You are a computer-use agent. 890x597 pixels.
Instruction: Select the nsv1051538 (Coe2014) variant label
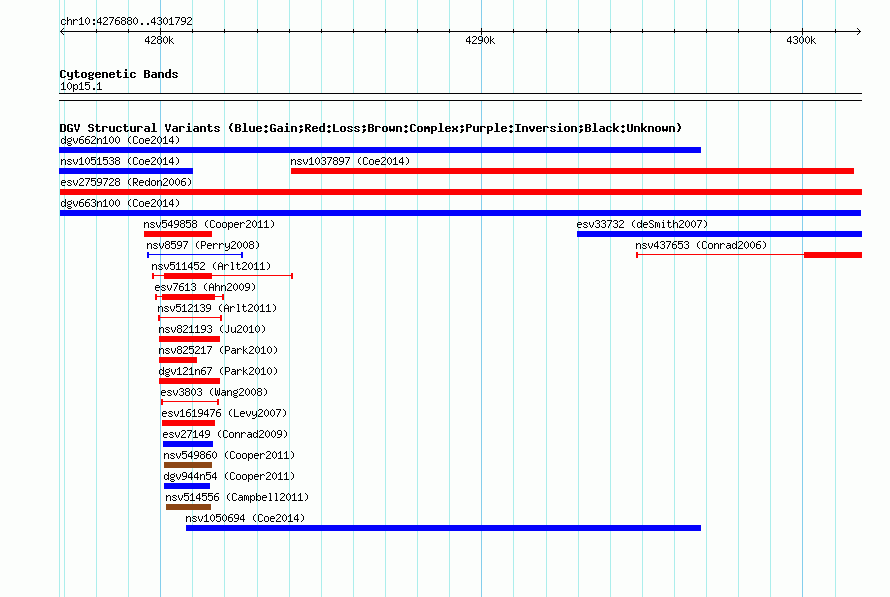(120, 161)
